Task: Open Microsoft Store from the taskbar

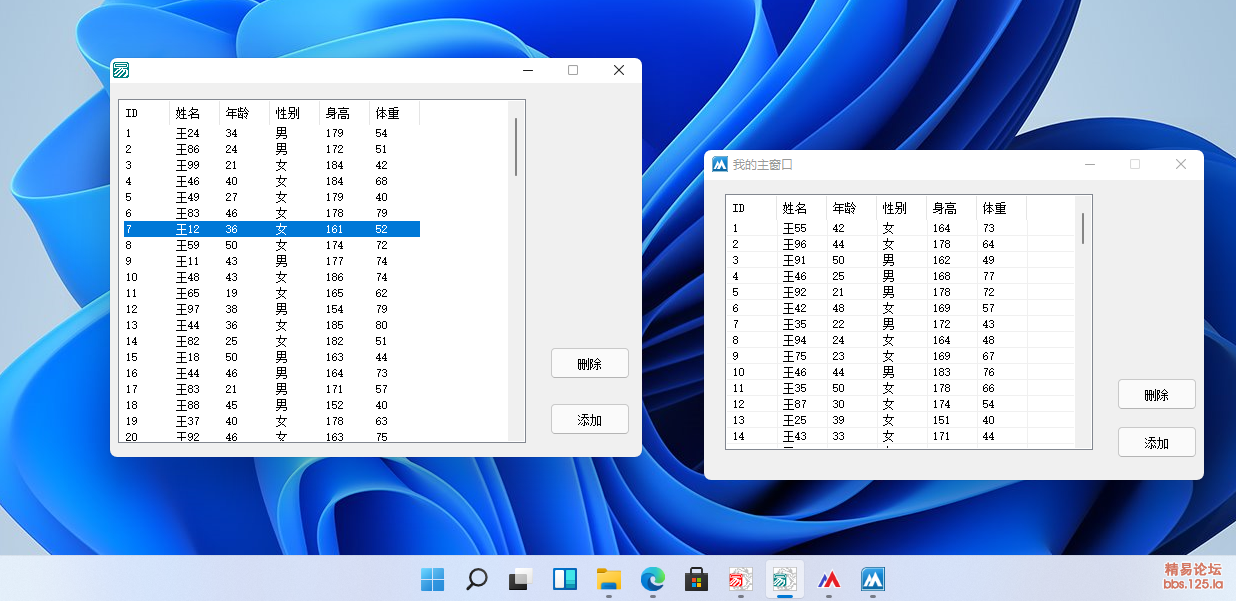Action: point(696,579)
